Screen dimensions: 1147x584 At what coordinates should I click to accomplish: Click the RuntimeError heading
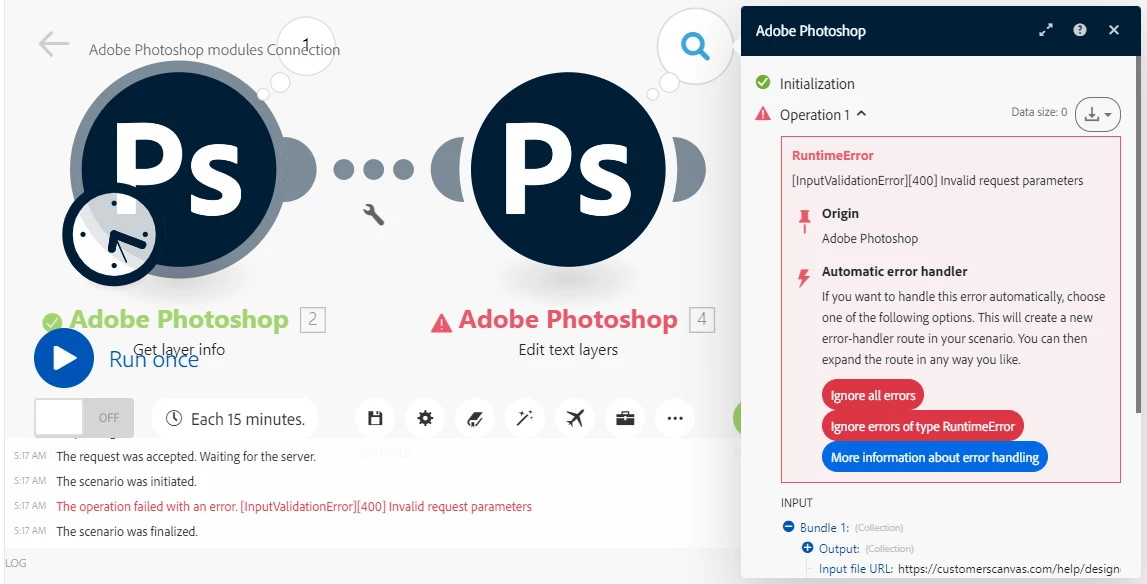(x=832, y=155)
